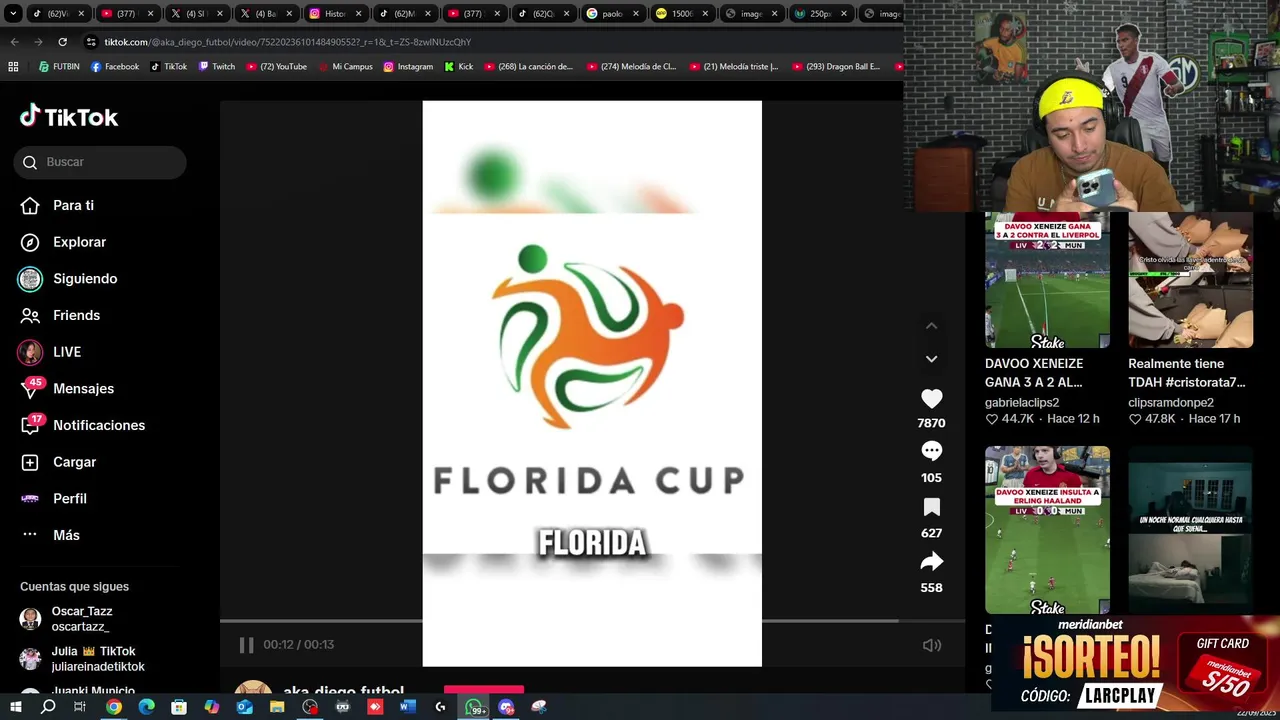Open File Explorer from taskbar

click(277, 707)
